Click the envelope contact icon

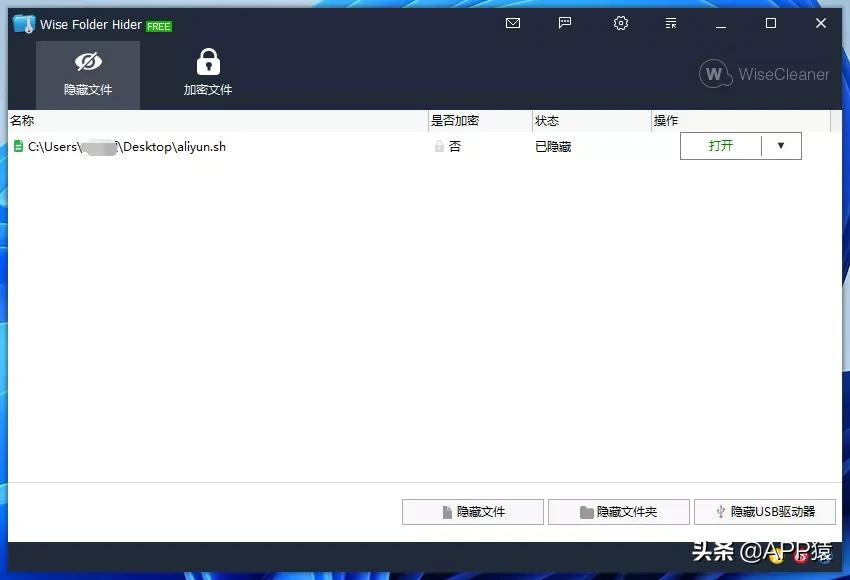(x=513, y=22)
